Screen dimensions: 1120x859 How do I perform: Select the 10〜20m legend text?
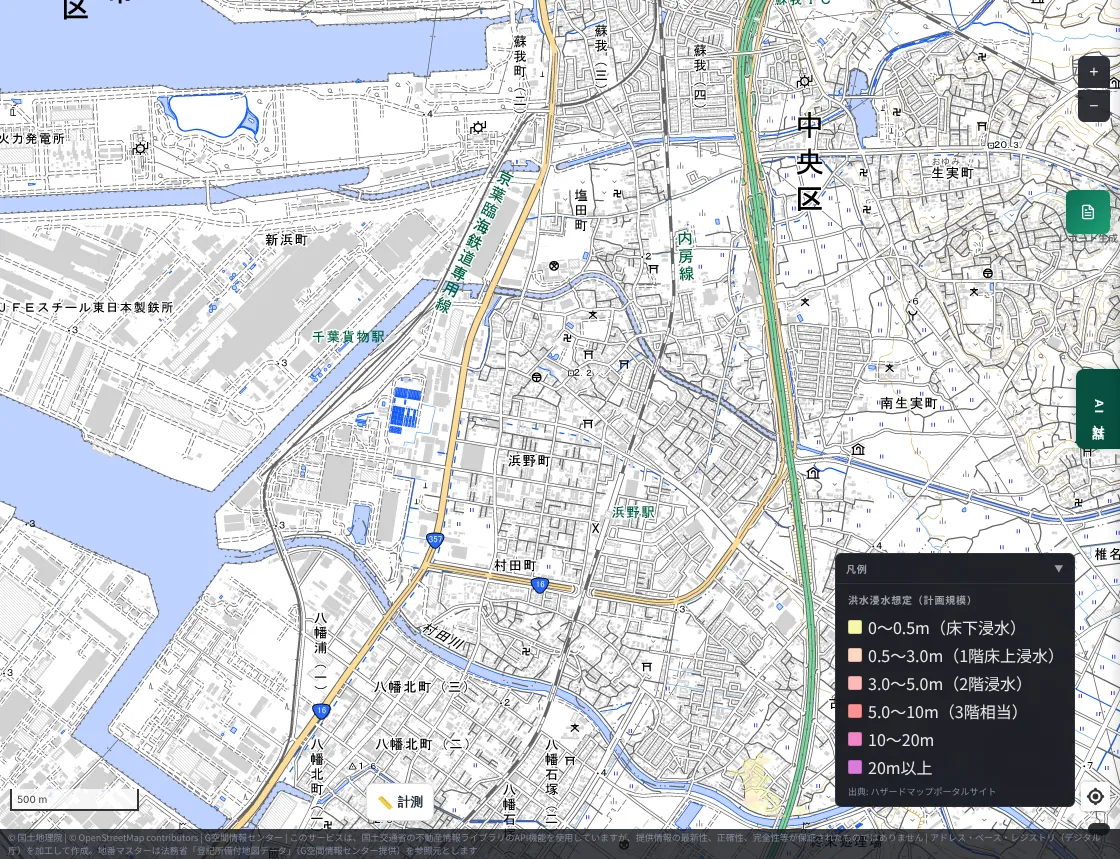pos(901,740)
